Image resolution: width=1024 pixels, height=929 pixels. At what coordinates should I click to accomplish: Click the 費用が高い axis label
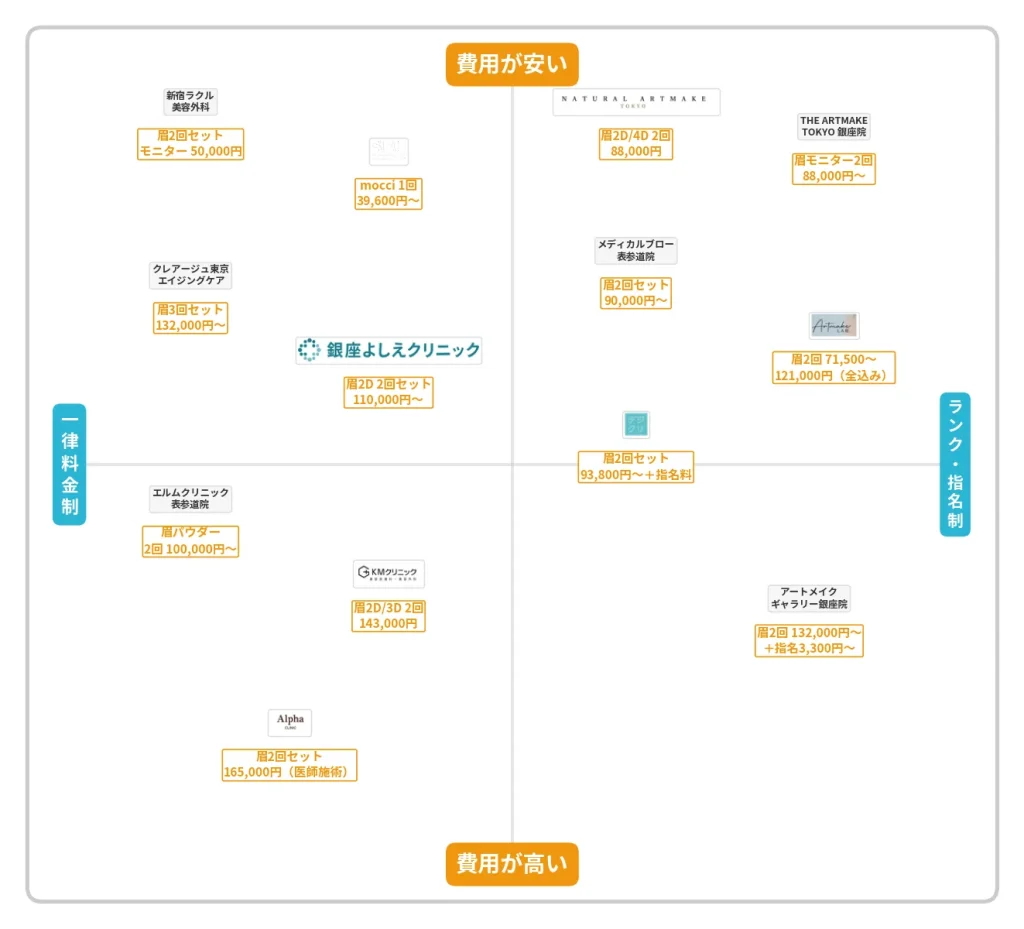tap(512, 864)
